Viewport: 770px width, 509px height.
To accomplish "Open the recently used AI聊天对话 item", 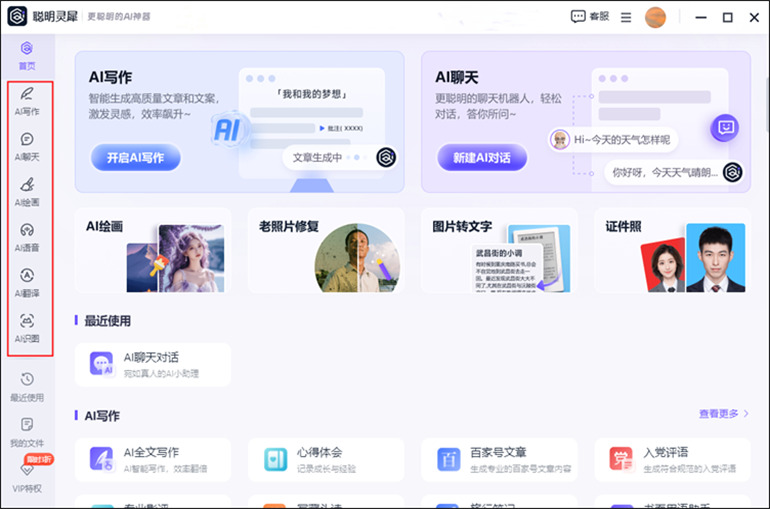I will 153,365.
